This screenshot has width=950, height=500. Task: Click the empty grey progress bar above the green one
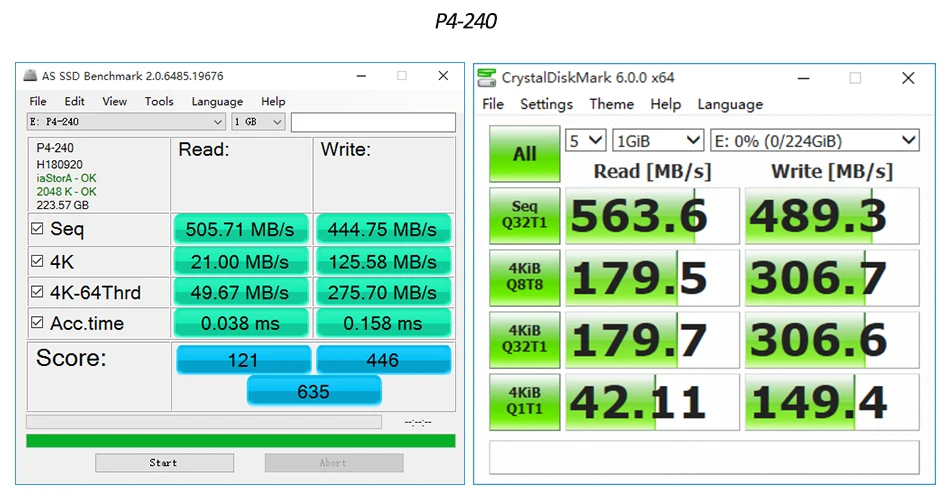coord(204,422)
